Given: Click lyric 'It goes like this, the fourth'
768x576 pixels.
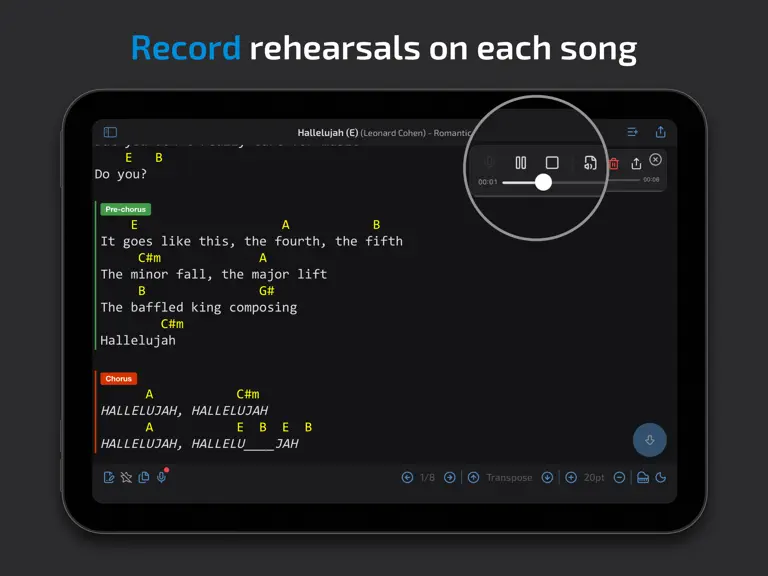Looking at the screenshot, I should pos(210,241).
